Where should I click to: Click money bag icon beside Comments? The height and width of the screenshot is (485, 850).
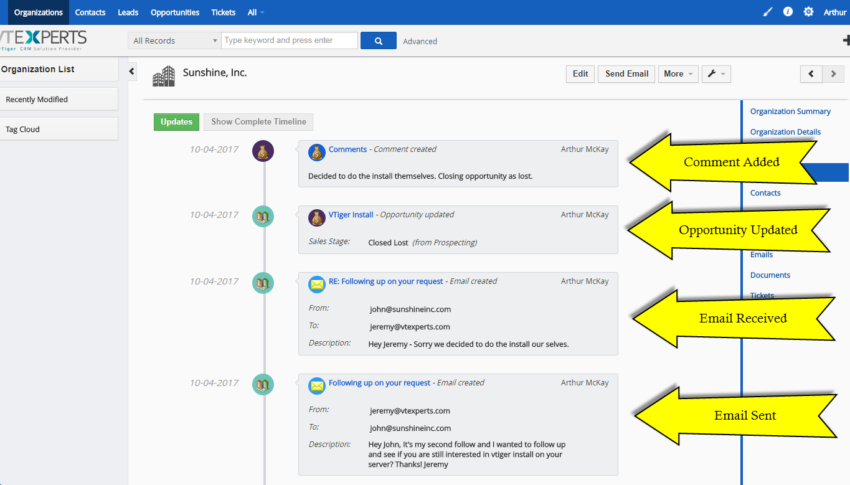click(317, 152)
